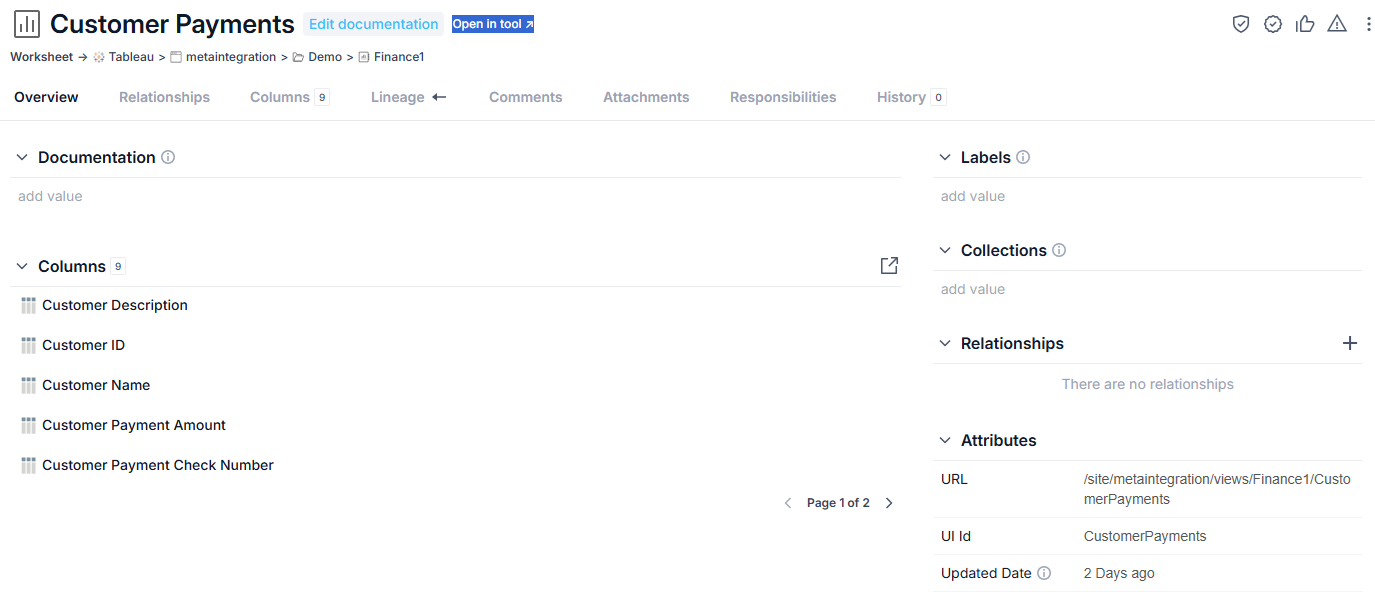The height and width of the screenshot is (597, 1375).
Task: Click column icon for Customer Payment Amount
Action: coord(28,425)
